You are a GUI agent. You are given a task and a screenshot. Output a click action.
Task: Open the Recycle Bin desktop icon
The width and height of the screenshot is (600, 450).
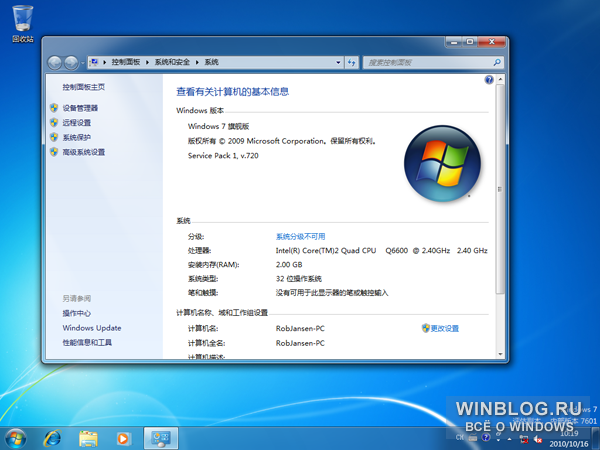pos(23,23)
